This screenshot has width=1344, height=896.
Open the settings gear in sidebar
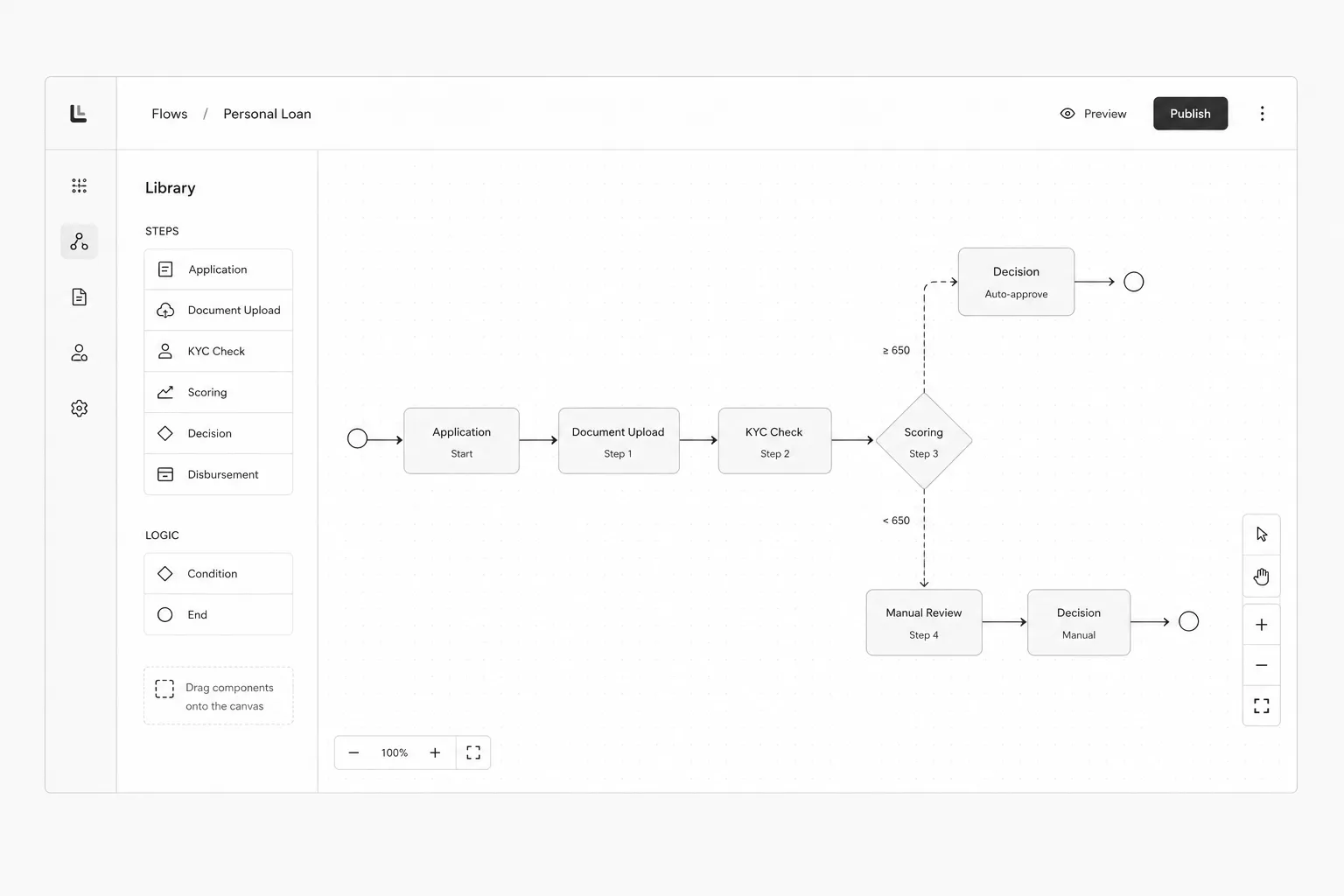[x=79, y=409]
